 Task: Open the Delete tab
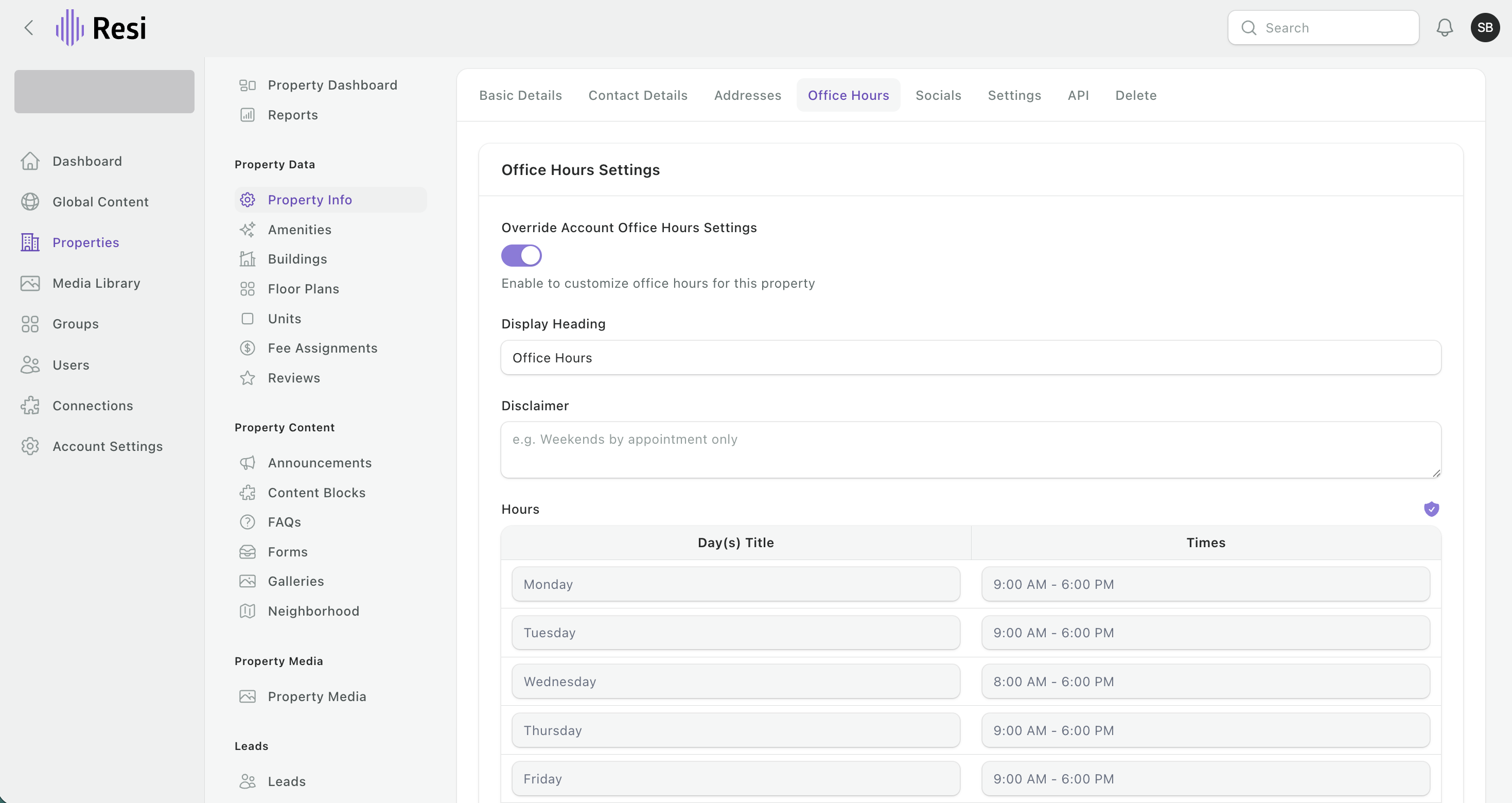[1136, 95]
